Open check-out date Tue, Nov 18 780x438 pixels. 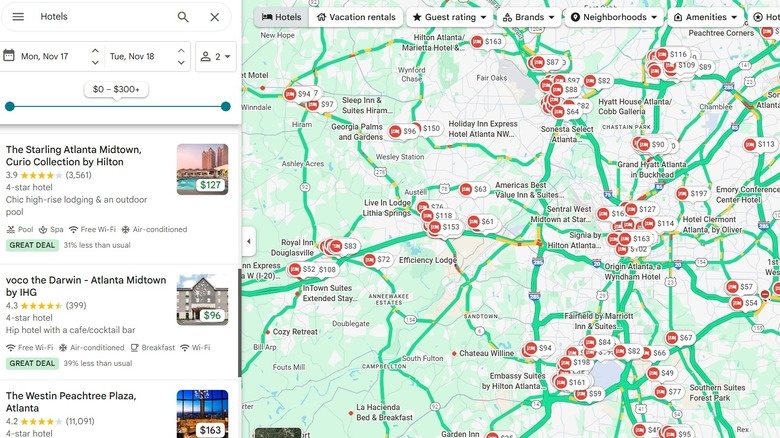point(132,56)
